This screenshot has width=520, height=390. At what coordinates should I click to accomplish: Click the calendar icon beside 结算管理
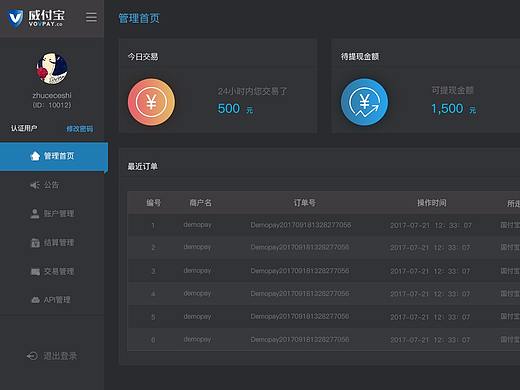pos(35,243)
